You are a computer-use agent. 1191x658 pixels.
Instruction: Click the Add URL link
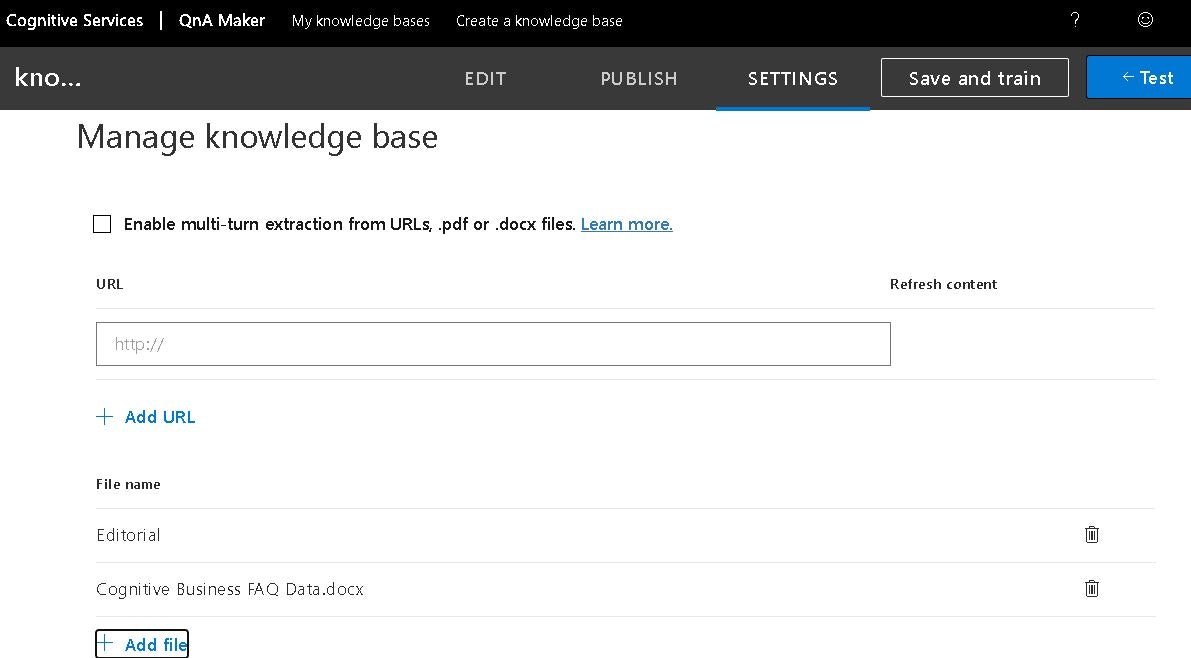coord(160,417)
